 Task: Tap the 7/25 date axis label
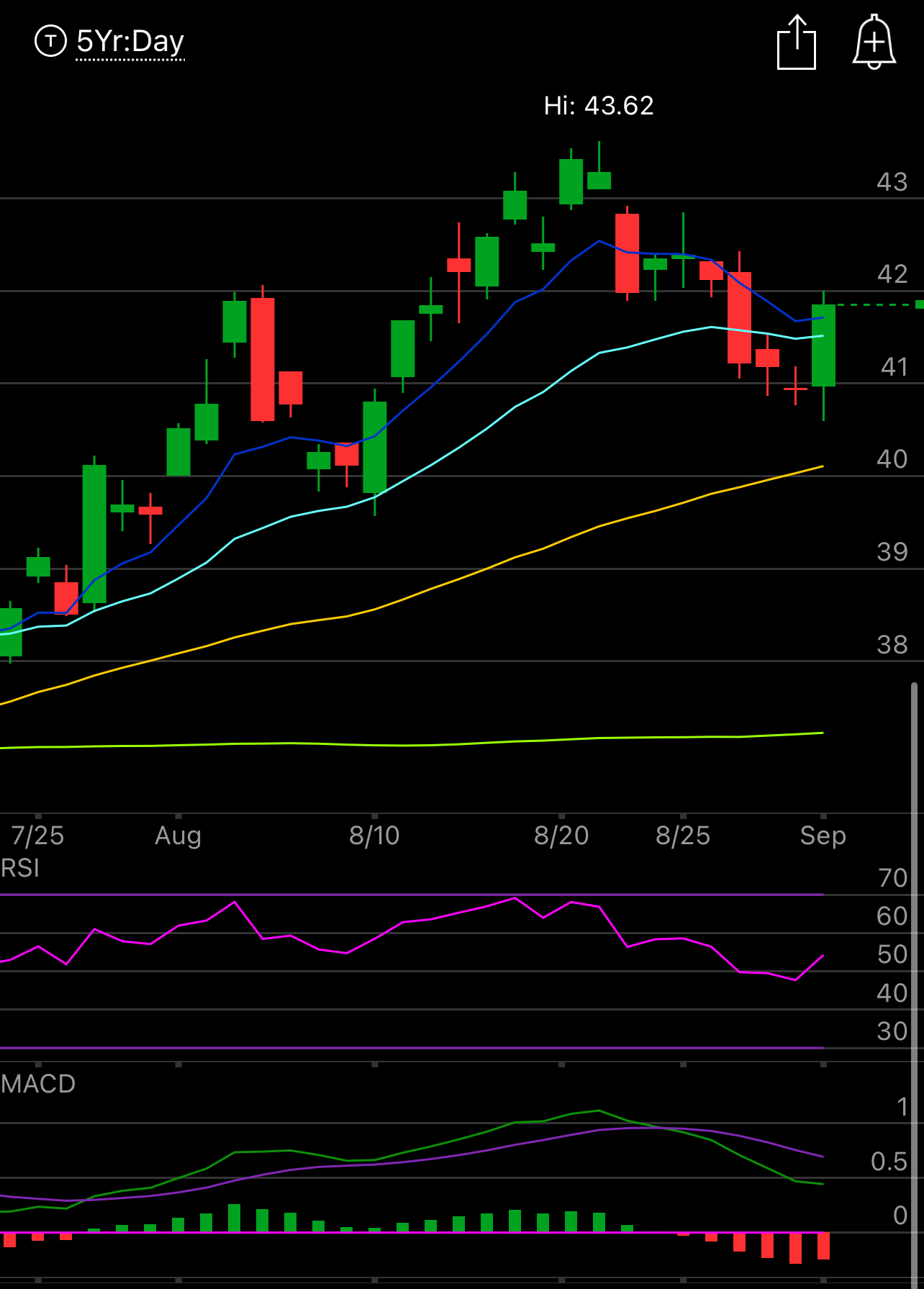37,836
